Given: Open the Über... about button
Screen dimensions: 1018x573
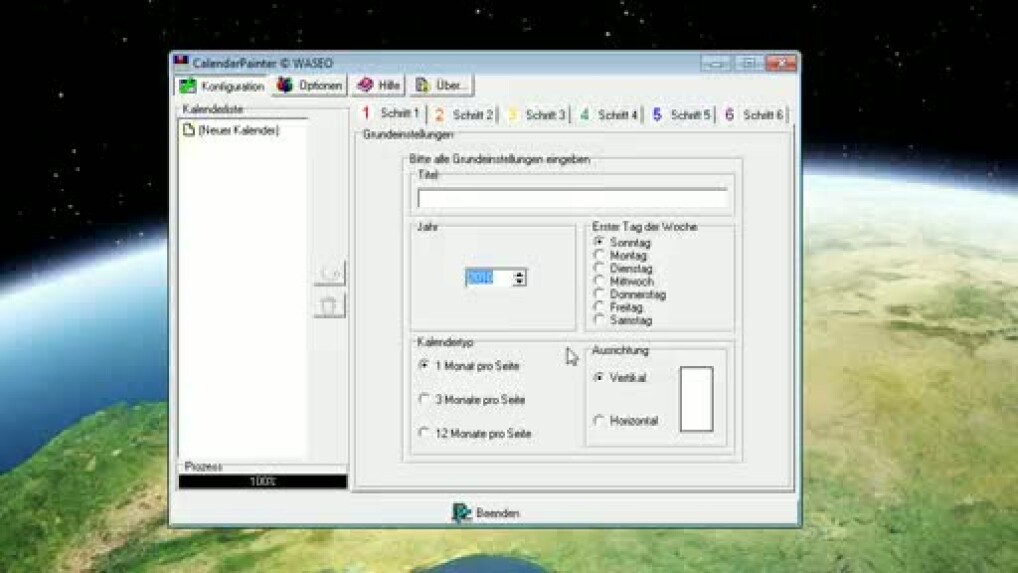Looking at the screenshot, I should click(441, 86).
